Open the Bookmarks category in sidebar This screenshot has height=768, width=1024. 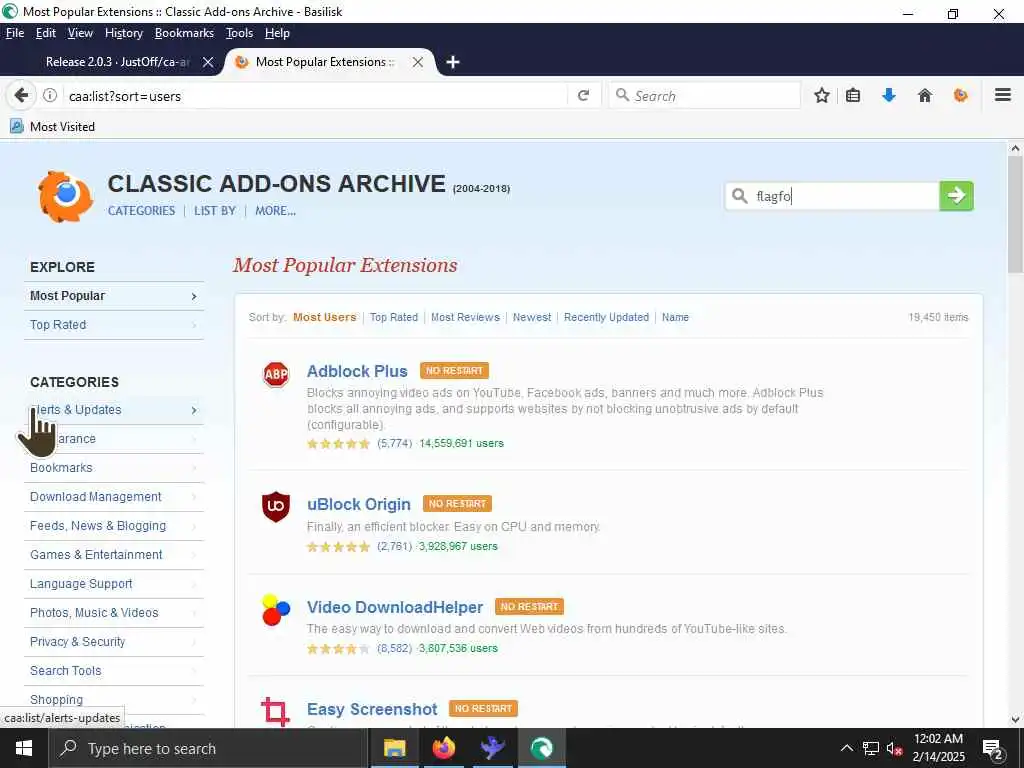(114, 468)
